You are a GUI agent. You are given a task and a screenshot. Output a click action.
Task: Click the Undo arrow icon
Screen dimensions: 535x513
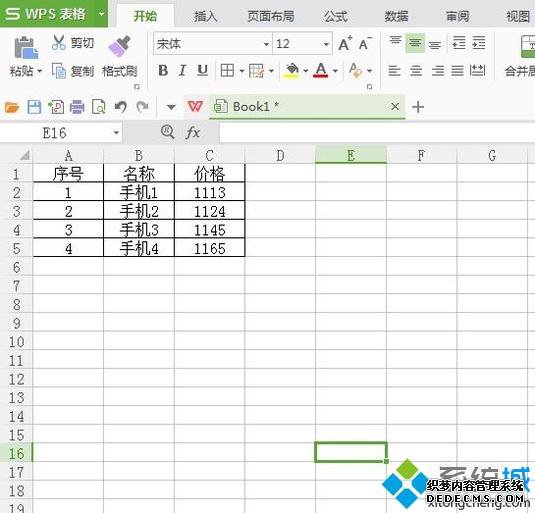click(120, 107)
